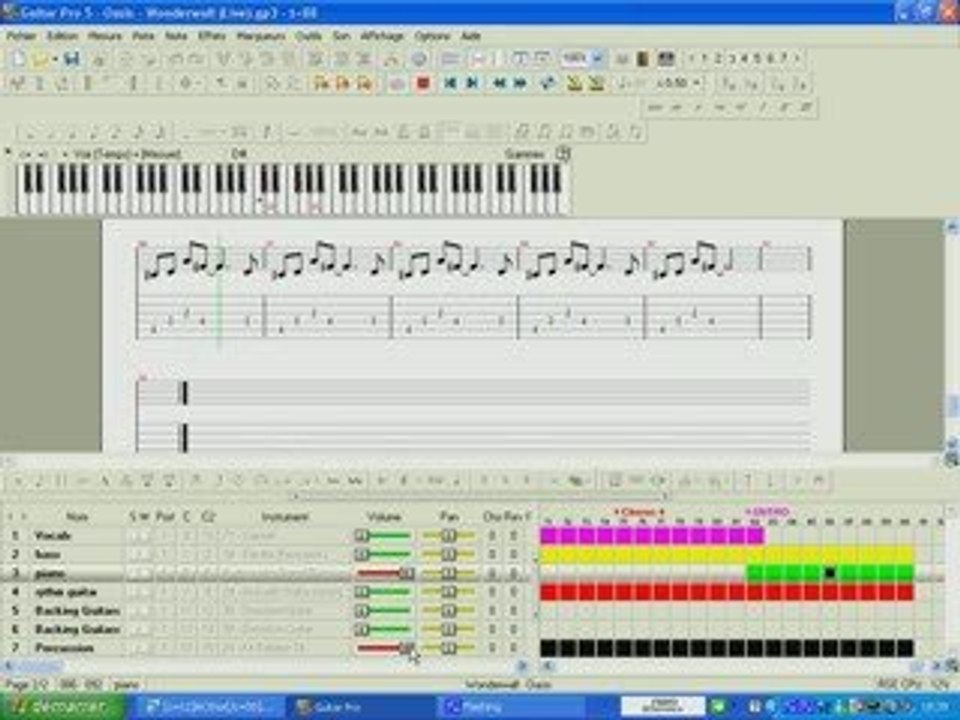Screen dimensions: 960x720
Task: Click the red Chorus marker in timeline
Action: (639, 511)
